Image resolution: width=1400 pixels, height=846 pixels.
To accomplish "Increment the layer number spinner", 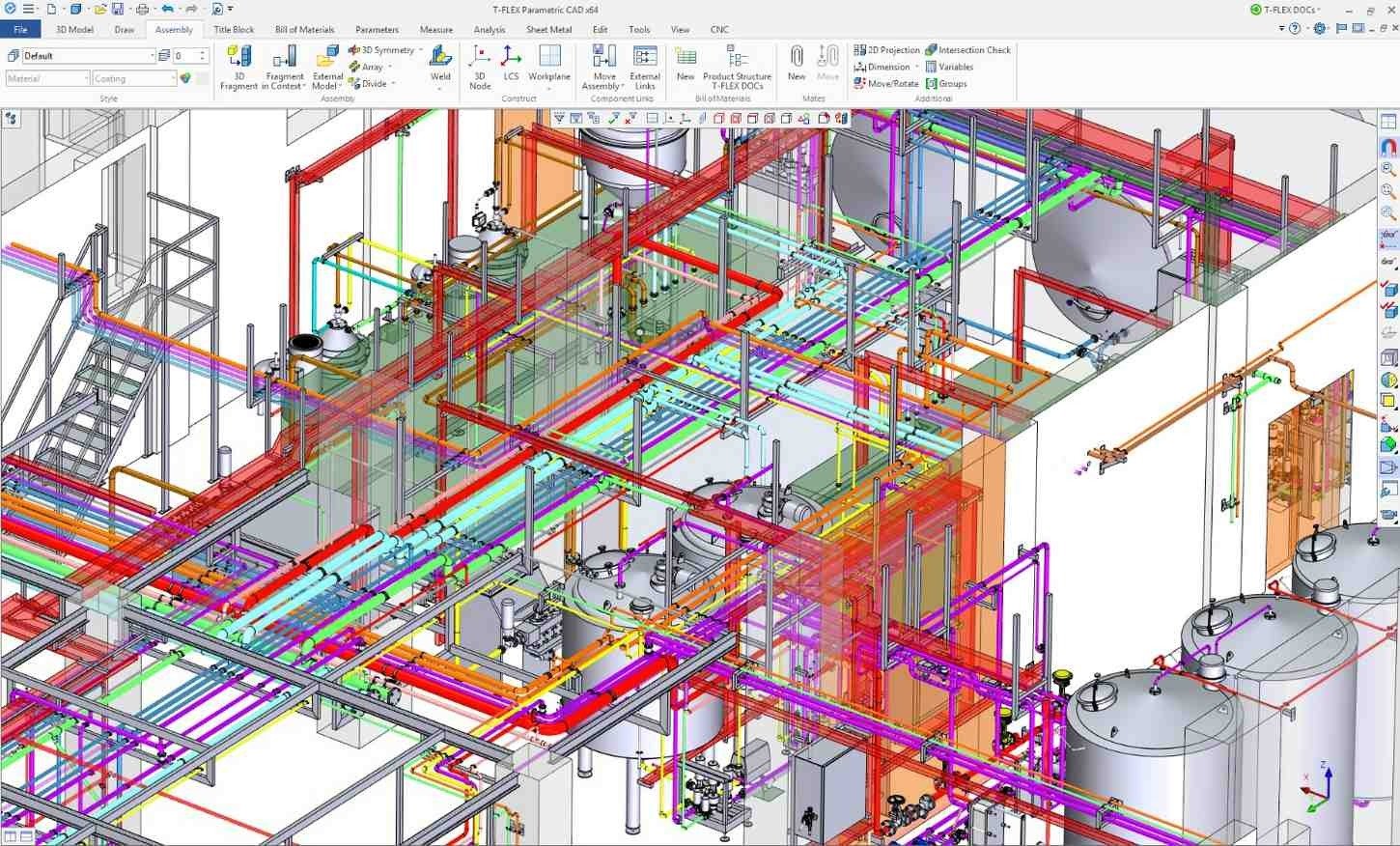I will (201, 51).
